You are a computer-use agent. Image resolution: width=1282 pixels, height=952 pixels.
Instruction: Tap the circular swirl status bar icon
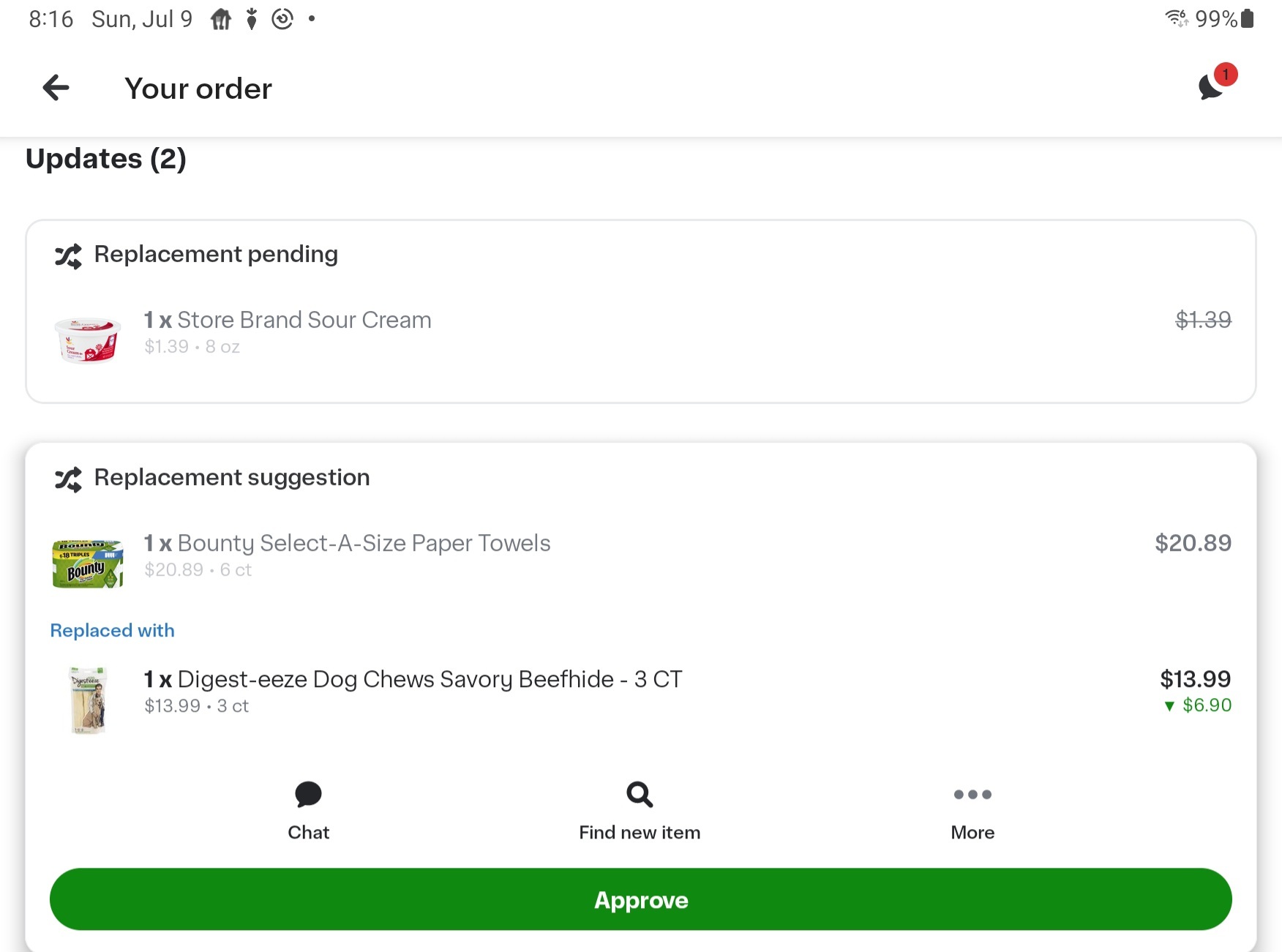[282, 19]
